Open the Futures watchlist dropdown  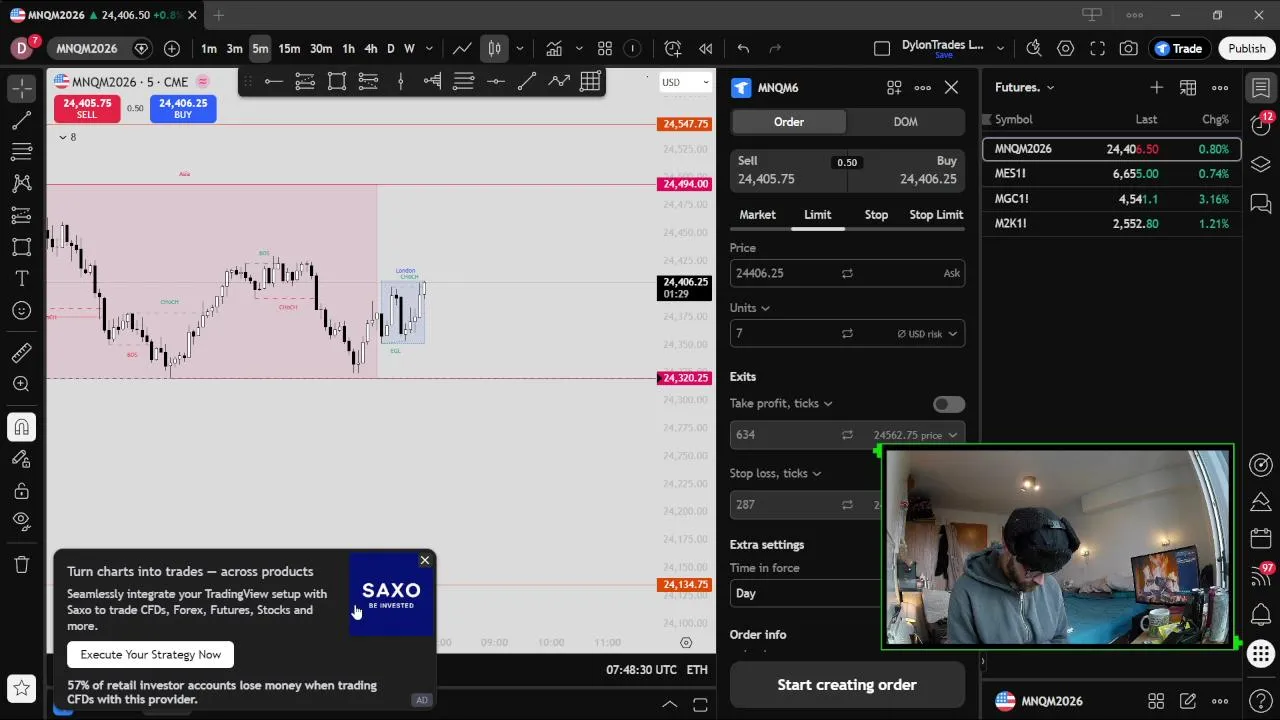click(1024, 87)
